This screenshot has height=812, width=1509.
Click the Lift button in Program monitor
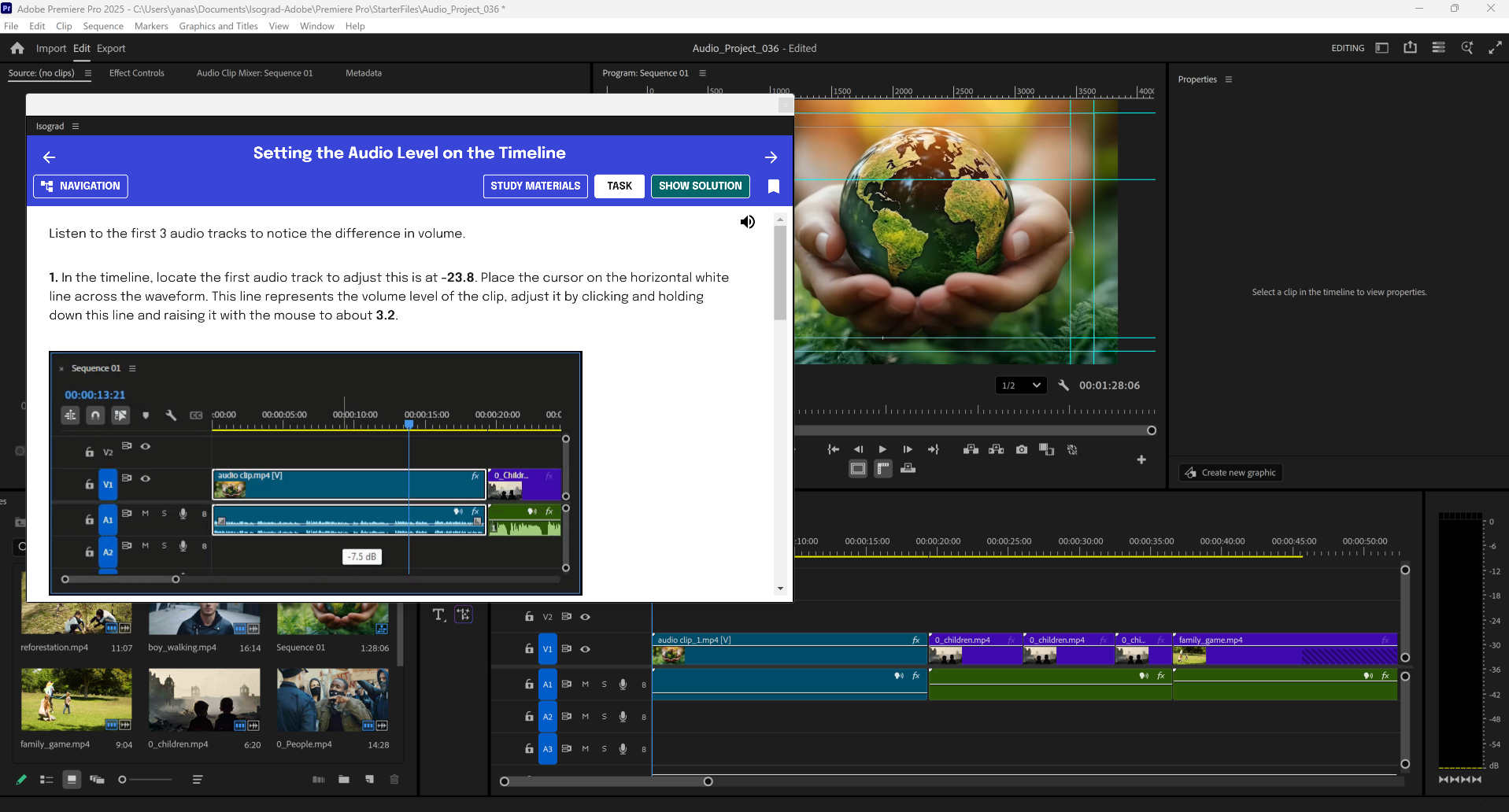pyautogui.click(x=971, y=449)
